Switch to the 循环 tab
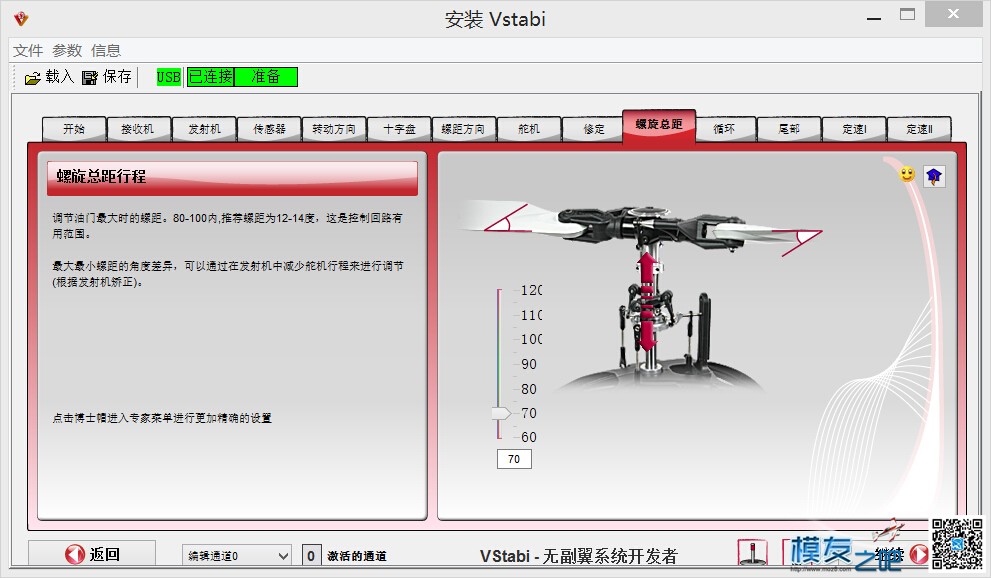 click(x=724, y=129)
